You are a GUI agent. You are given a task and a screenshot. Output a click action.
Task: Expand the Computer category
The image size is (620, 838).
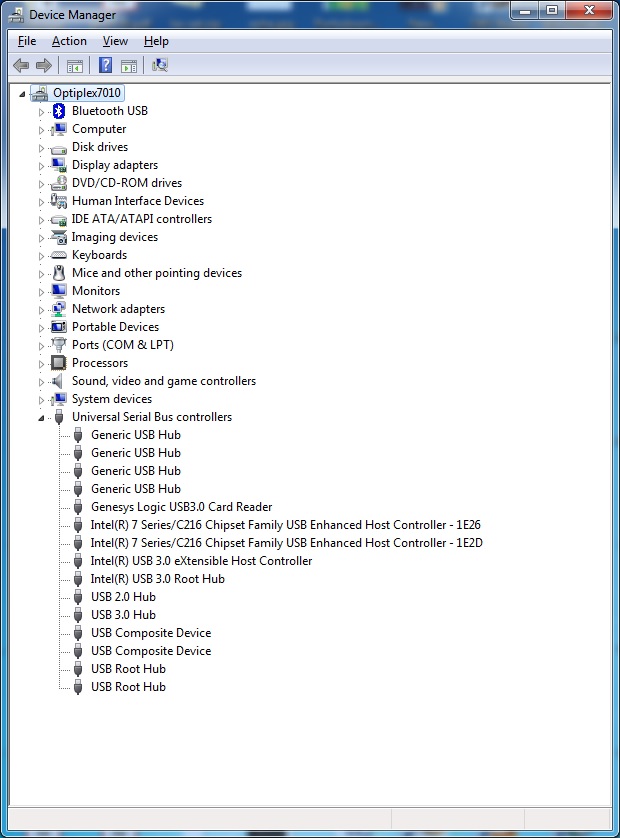(x=41, y=130)
